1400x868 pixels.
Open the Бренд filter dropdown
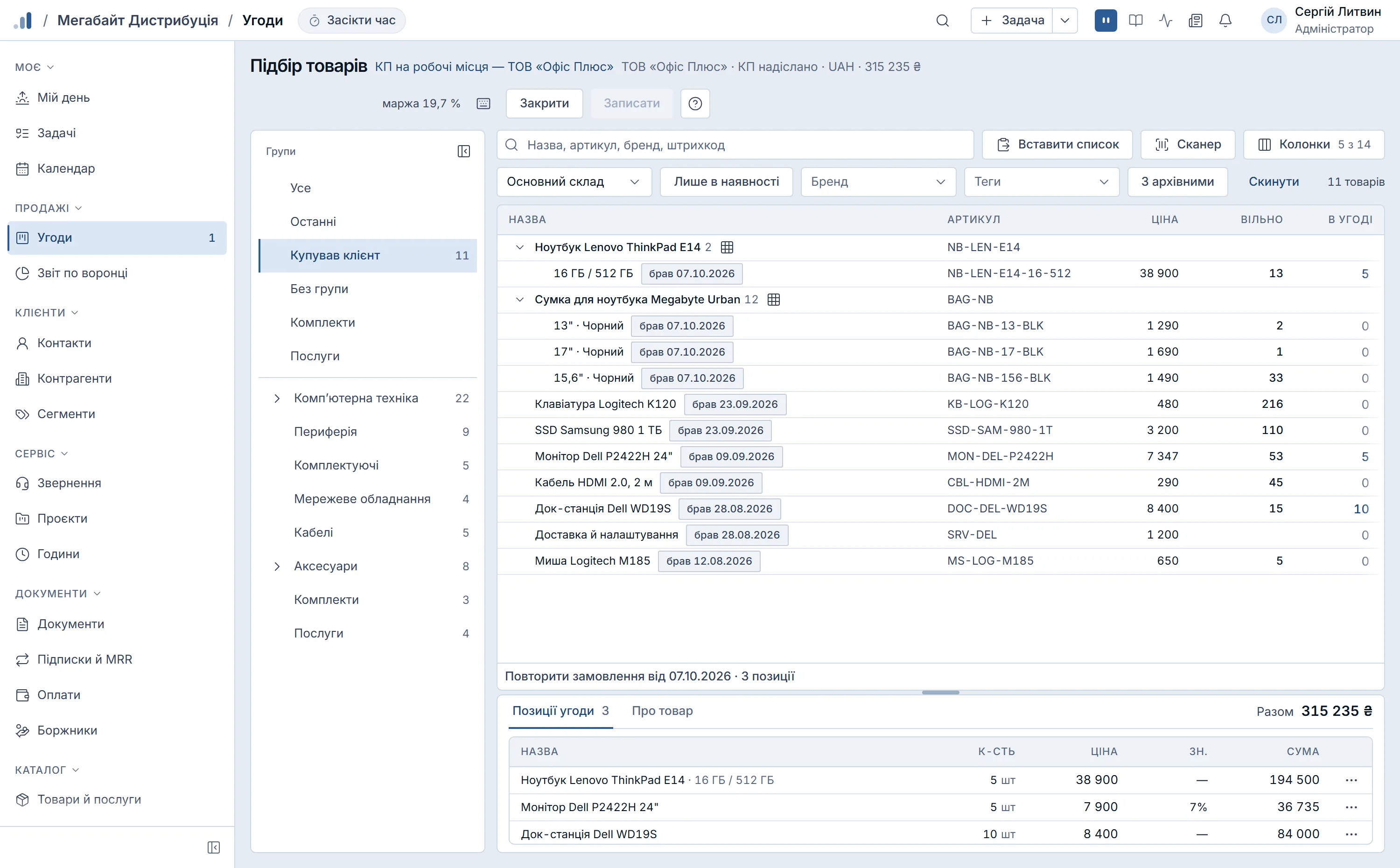coord(878,182)
